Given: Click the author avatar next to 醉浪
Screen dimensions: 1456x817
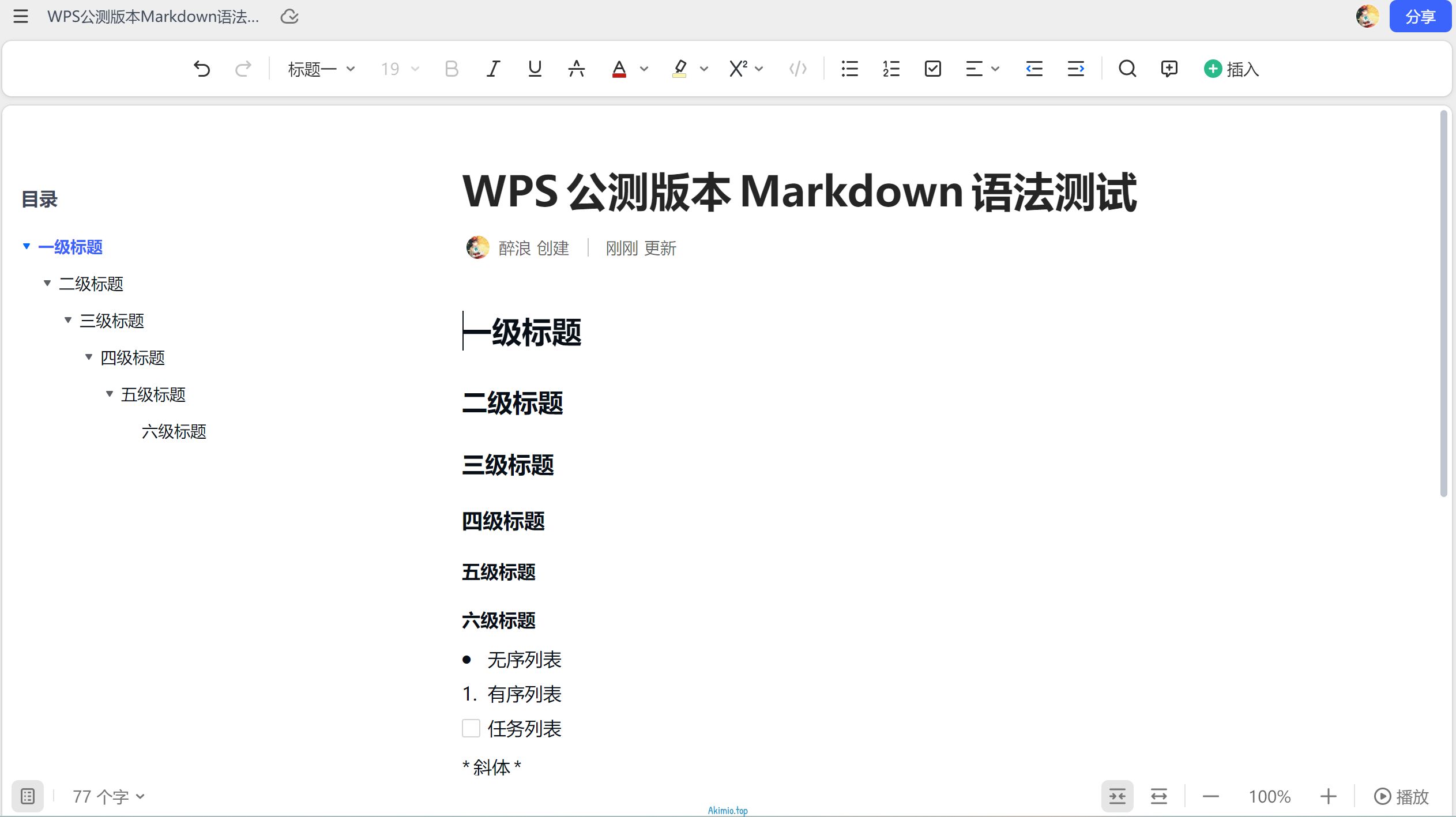Looking at the screenshot, I should click(x=477, y=248).
